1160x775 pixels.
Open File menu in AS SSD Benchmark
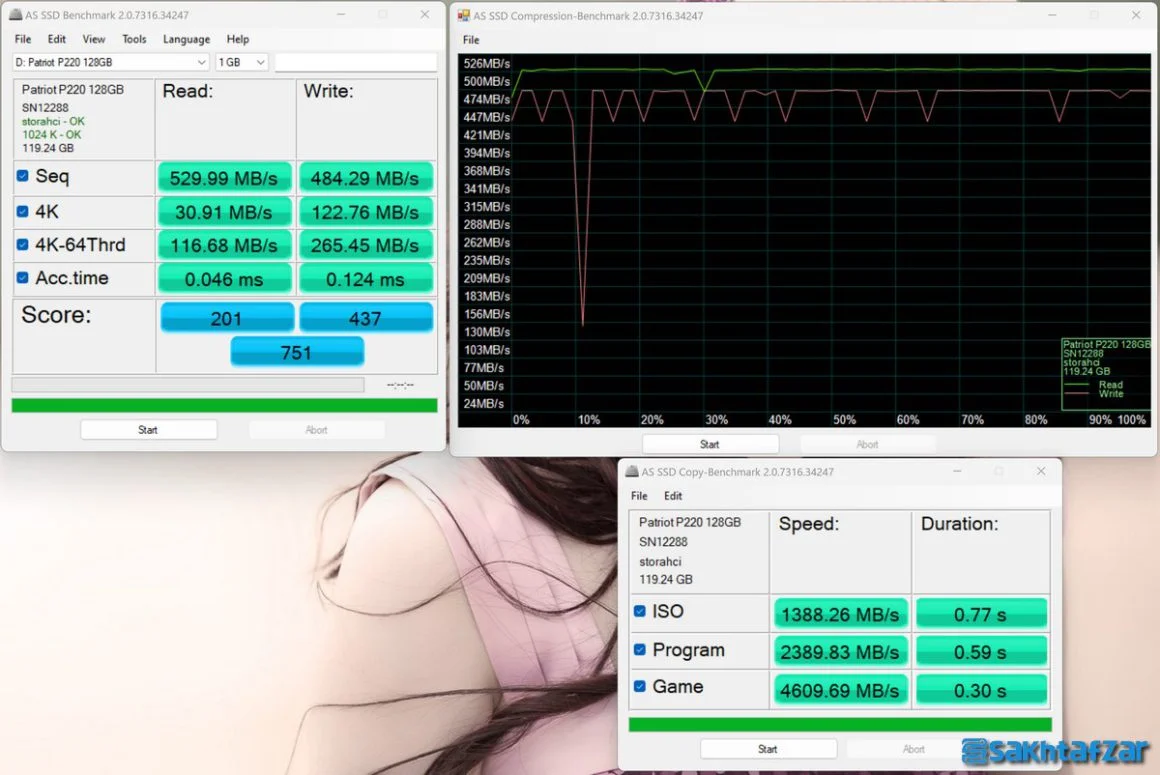pos(23,39)
